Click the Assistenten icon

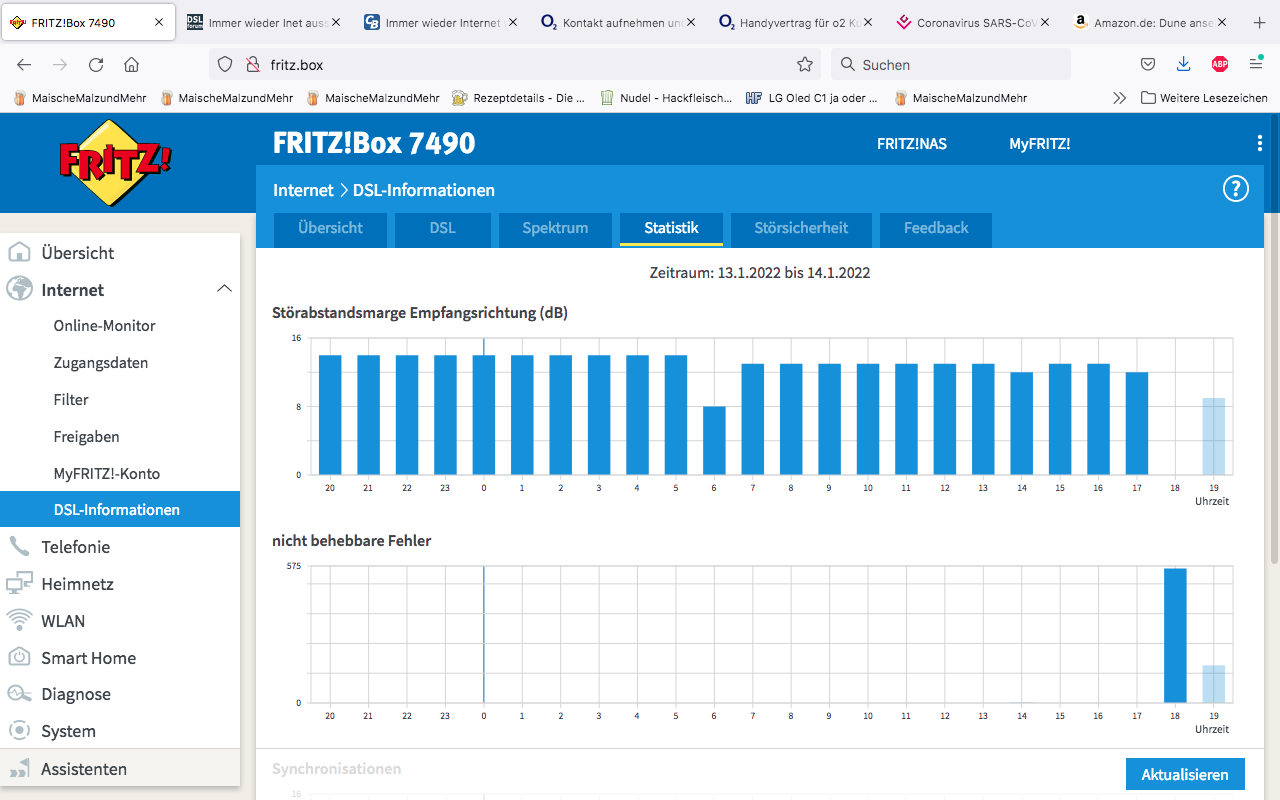(x=19, y=769)
